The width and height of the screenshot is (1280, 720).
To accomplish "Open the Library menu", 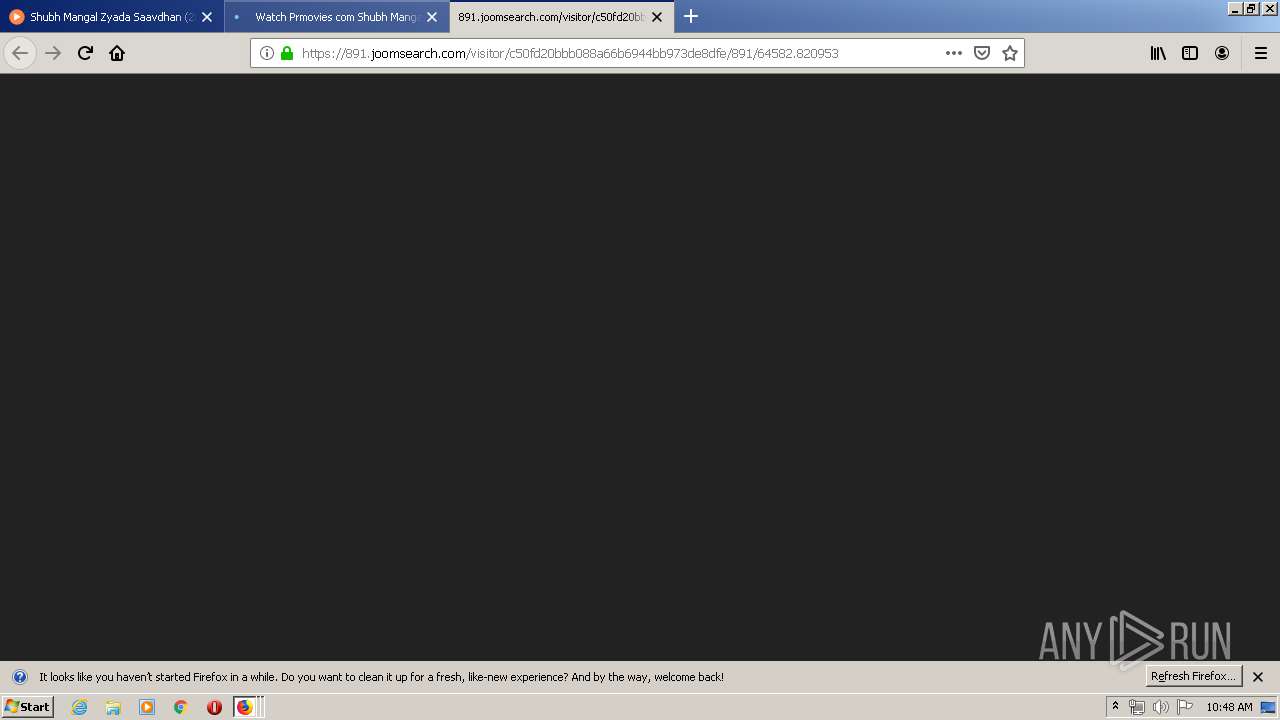I will tap(1158, 53).
